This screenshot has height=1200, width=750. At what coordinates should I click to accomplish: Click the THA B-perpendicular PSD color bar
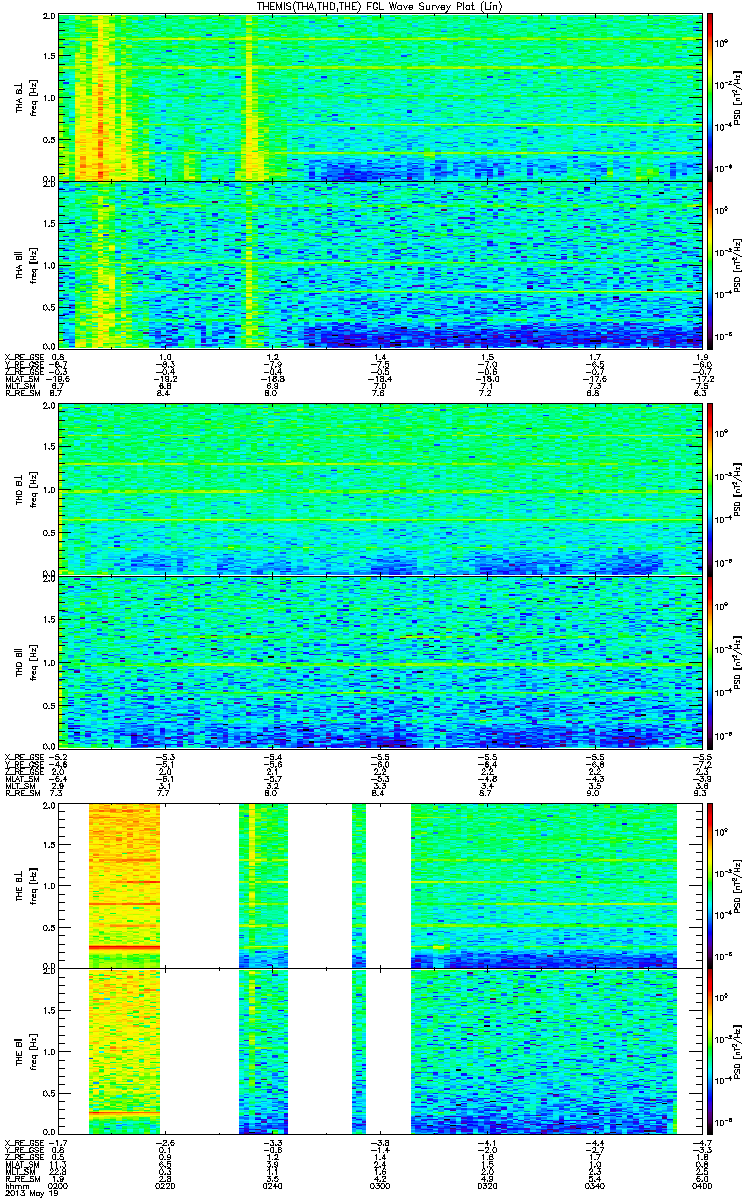711,97
